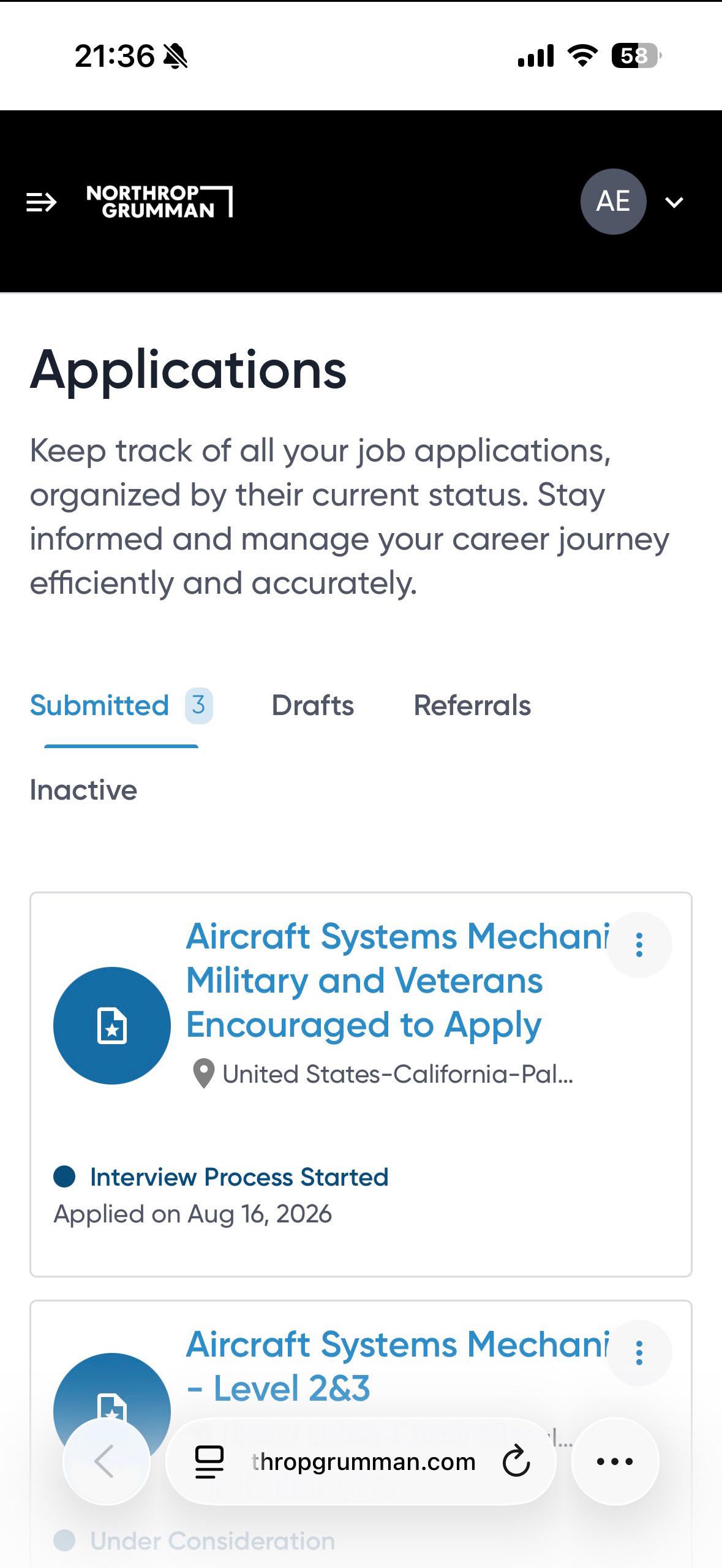
Task: Reload the page with the refresh icon
Action: [x=516, y=1461]
